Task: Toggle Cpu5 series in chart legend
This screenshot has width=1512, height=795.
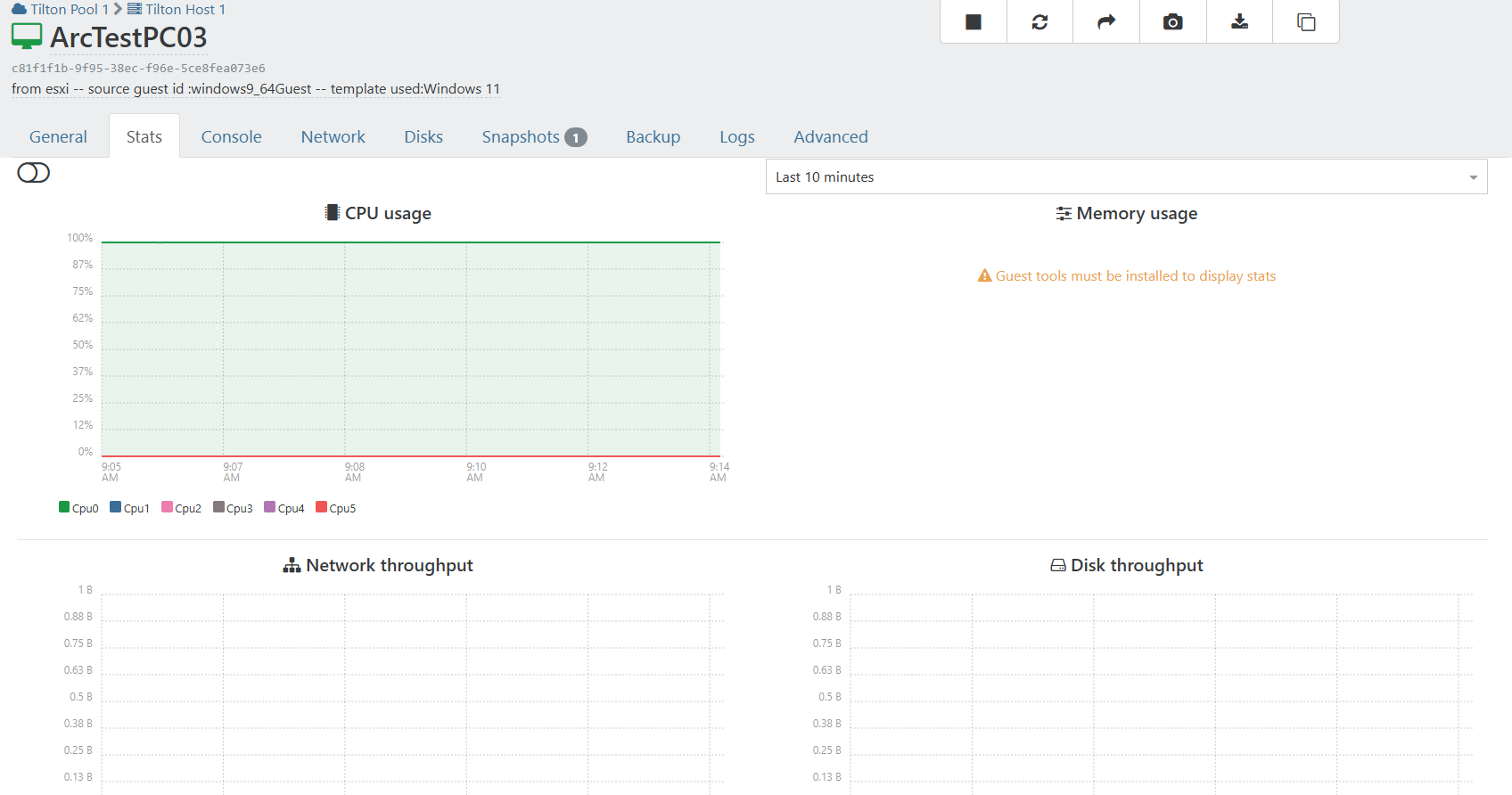Action: [336, 508]
